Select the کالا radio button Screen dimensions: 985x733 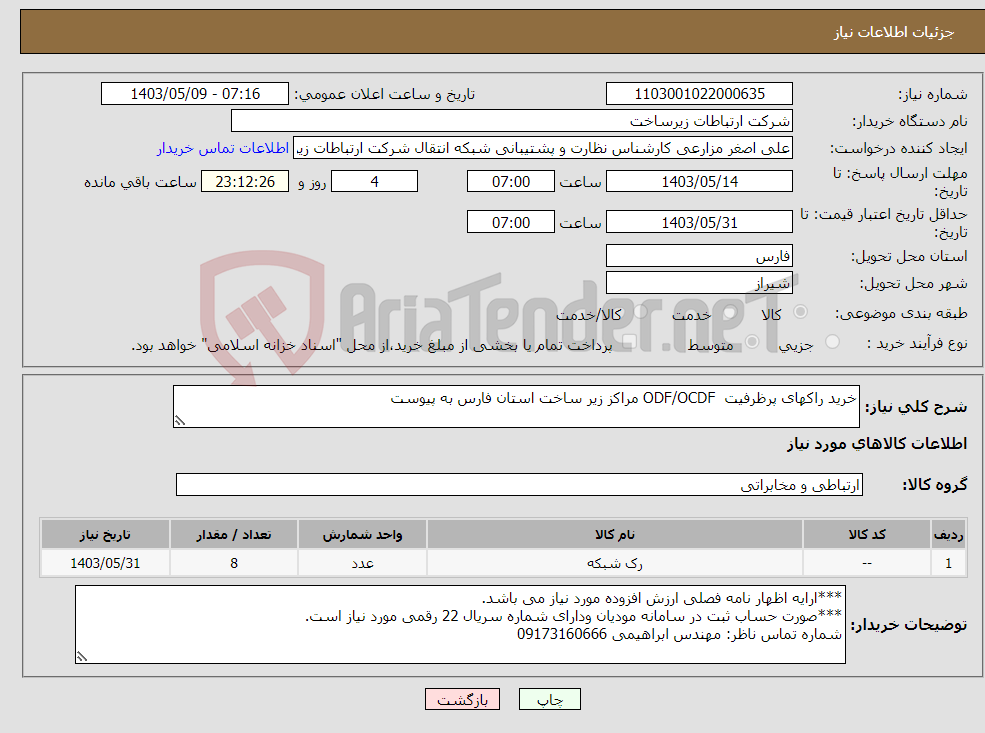(800, 312)
